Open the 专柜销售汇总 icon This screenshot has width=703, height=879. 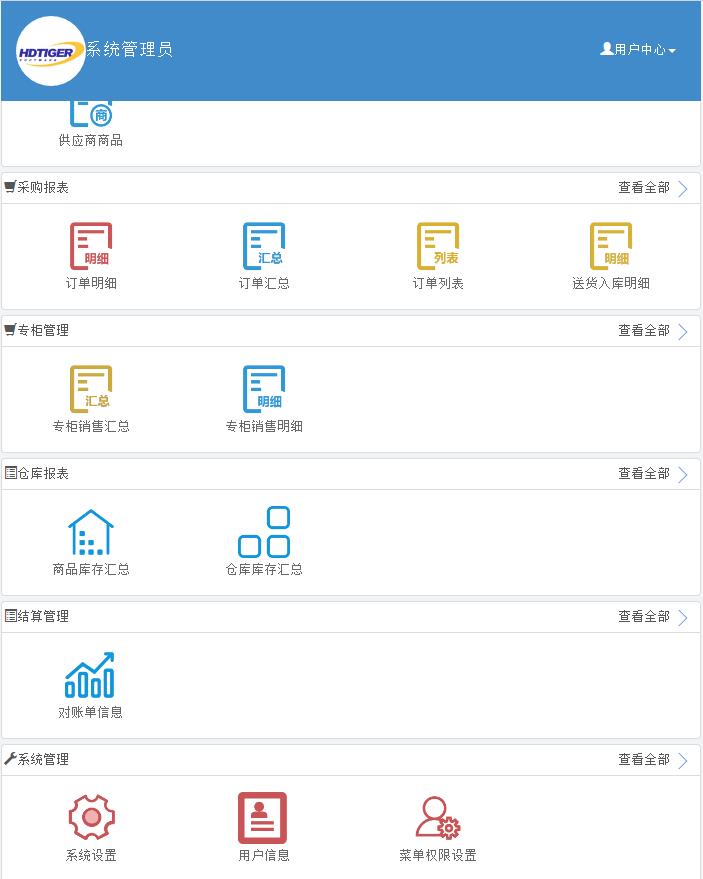point(91,390)
